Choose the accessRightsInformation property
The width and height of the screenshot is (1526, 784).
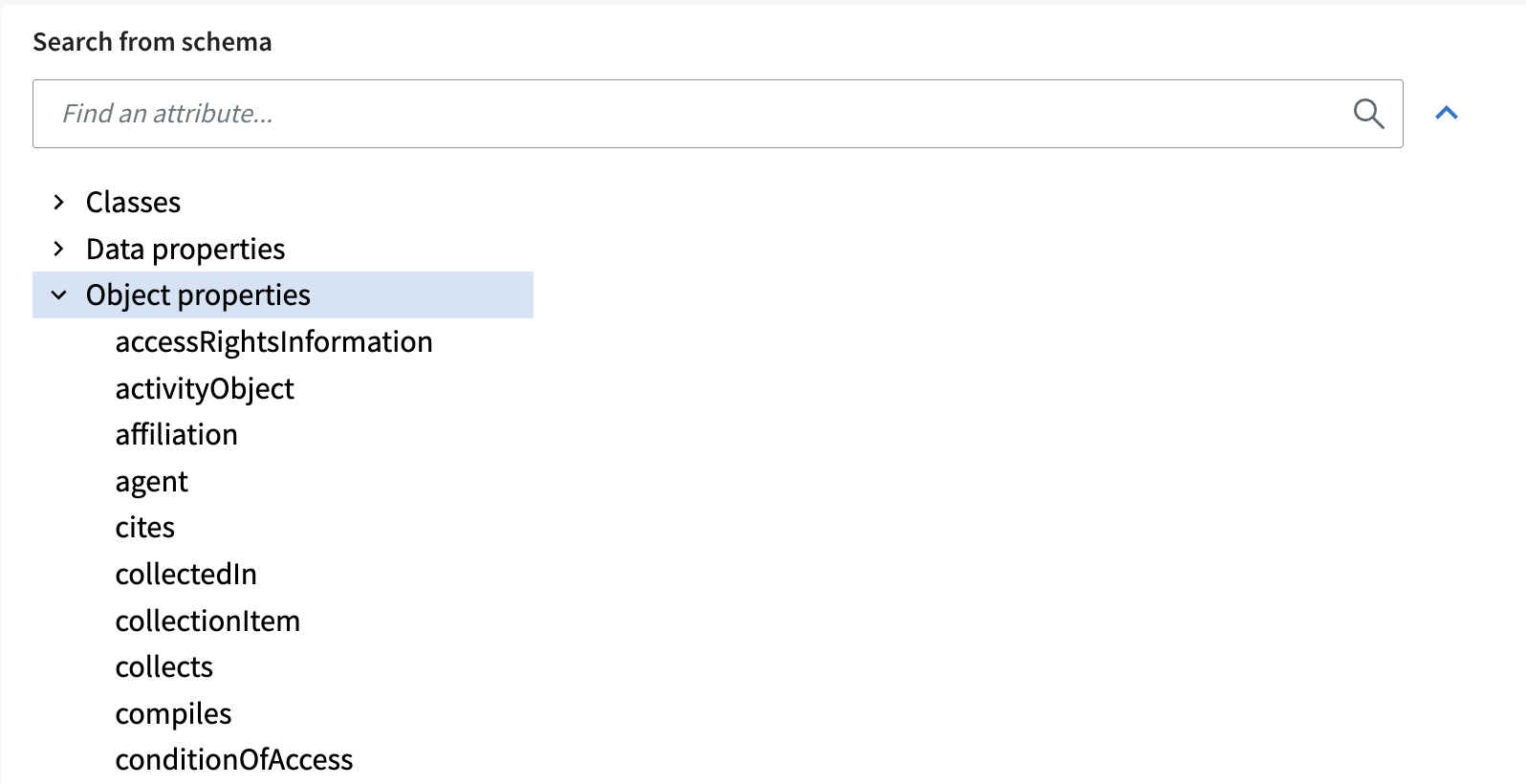tap(274, 342)
